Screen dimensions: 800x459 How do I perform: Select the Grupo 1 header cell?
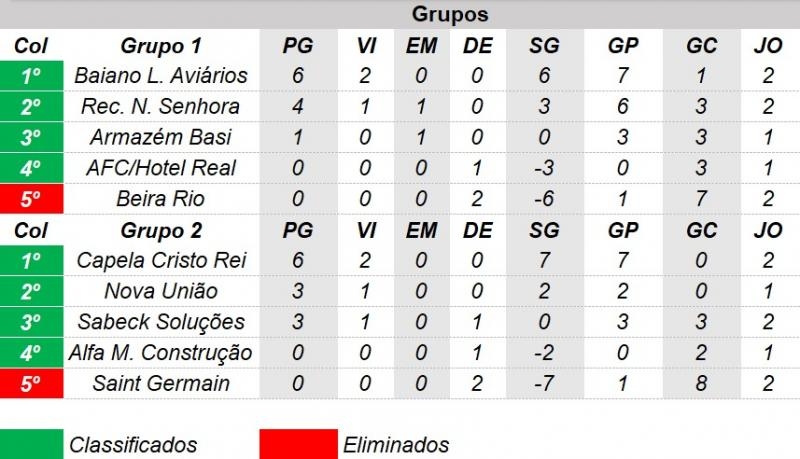(x=161, y=46)
